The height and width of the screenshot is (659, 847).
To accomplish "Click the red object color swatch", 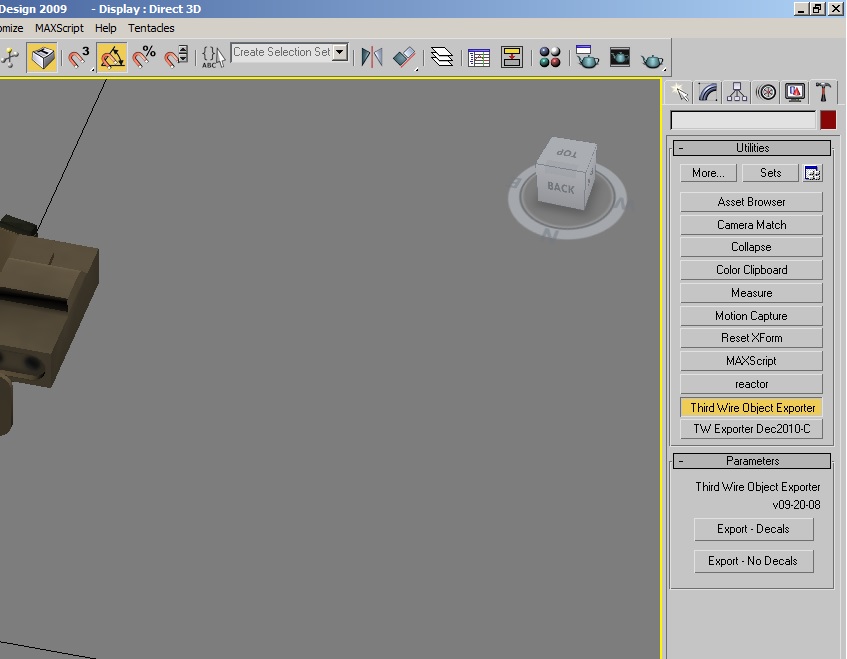I will [x=828, y=120].
